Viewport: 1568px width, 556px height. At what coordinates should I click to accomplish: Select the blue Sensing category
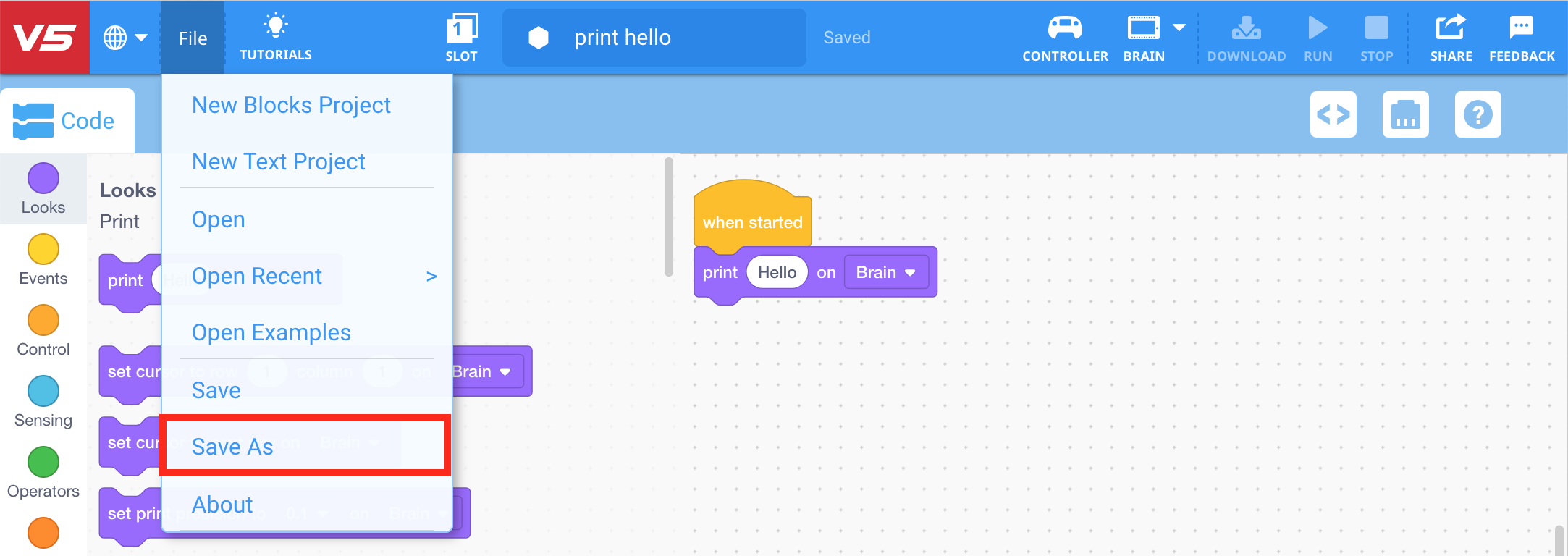[x=43, y=403]
